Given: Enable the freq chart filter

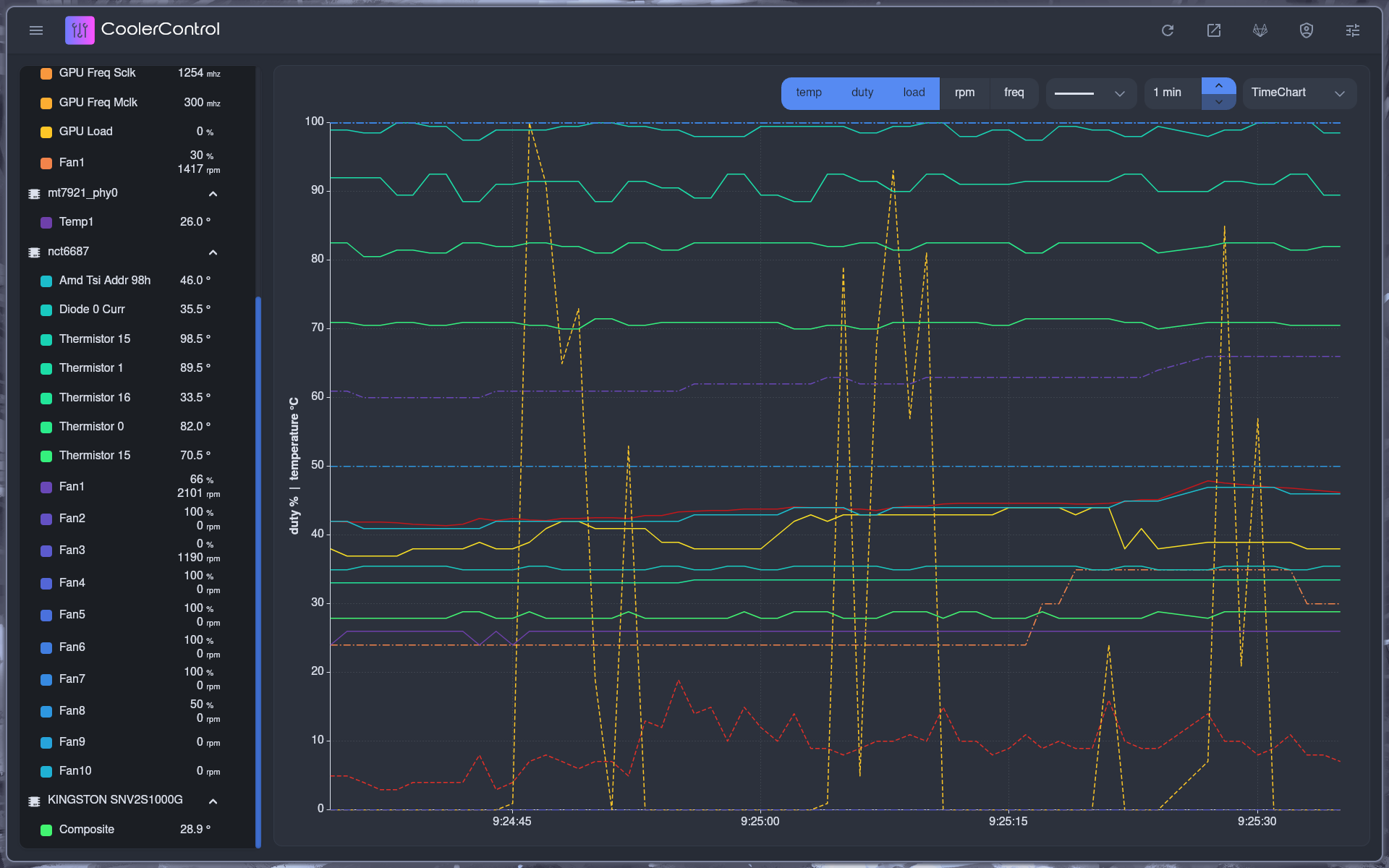Looking at the screenshot, I should tap(1014, 93).
